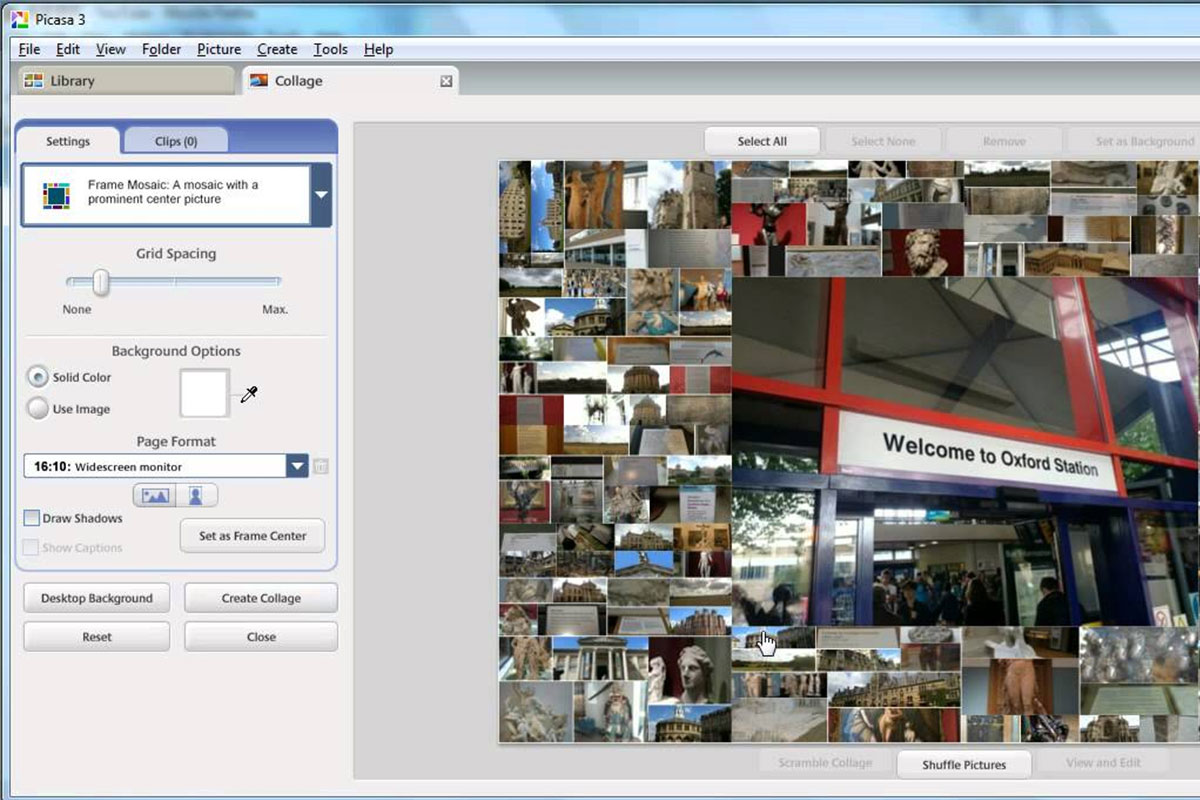Close the Collage tab with the X
1200x800 pixels.
(446, 81)
